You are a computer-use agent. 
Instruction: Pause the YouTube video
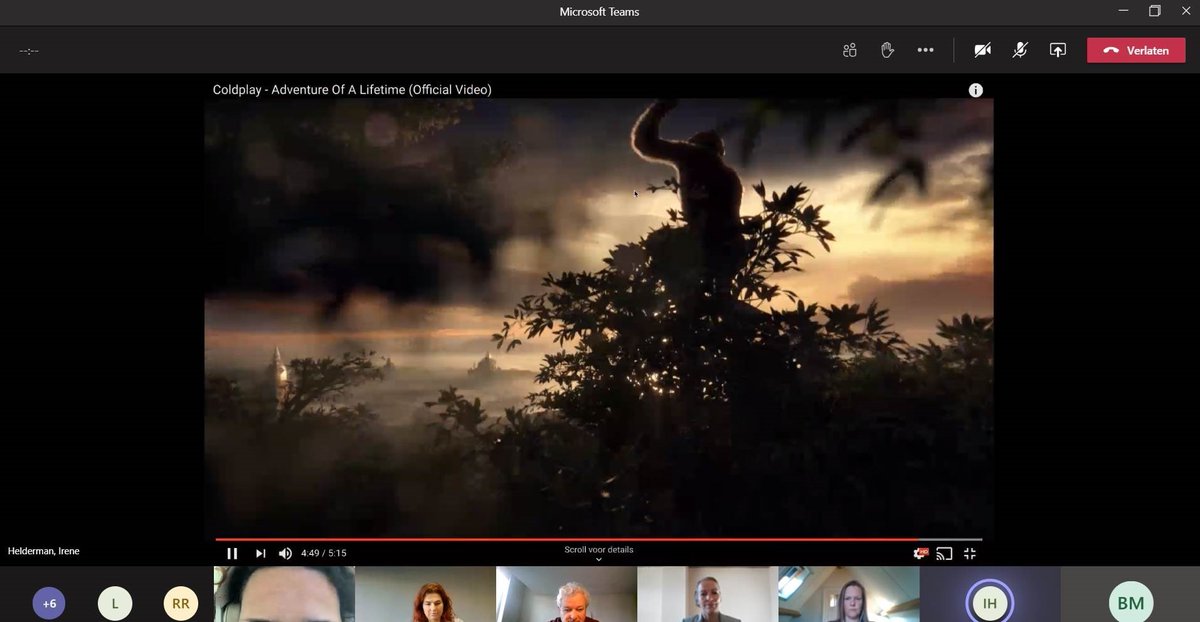(x=232, y=553)
